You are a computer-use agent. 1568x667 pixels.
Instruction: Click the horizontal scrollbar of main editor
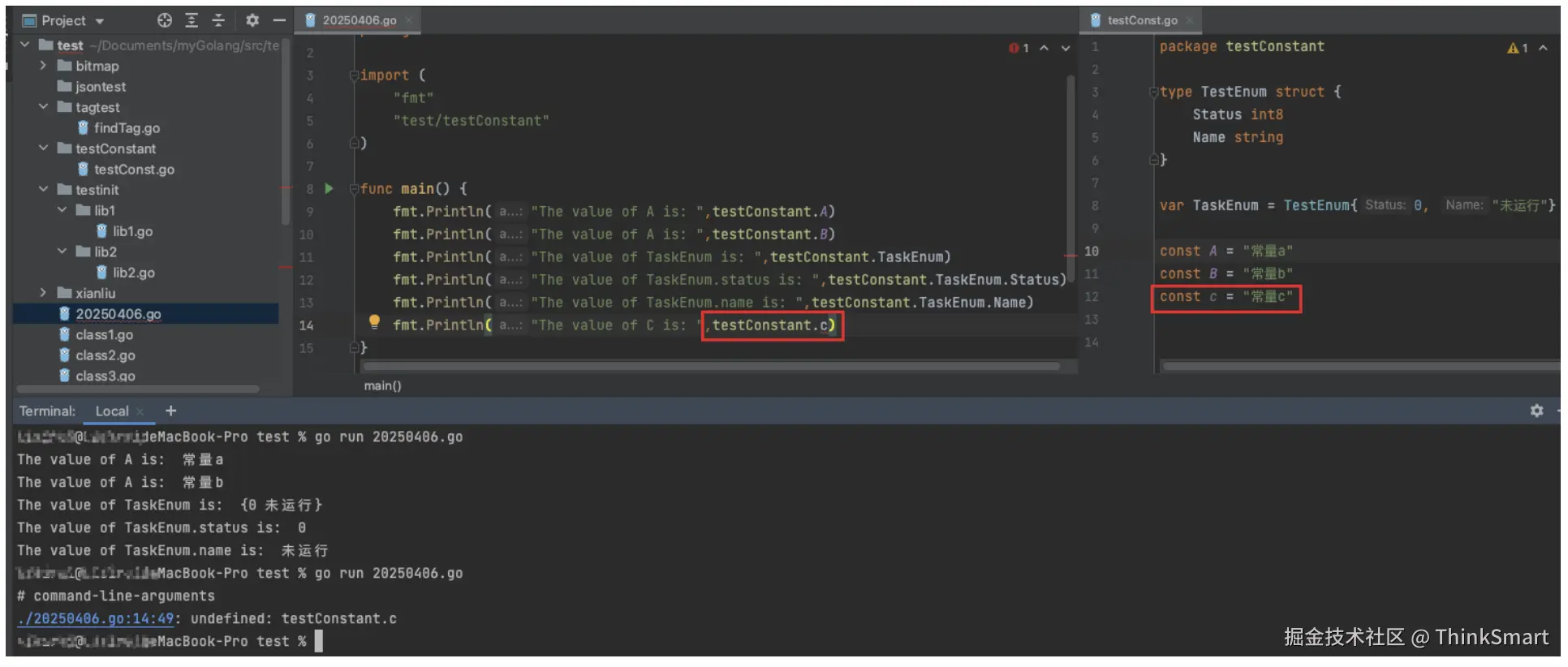click(x=711, y=367)
